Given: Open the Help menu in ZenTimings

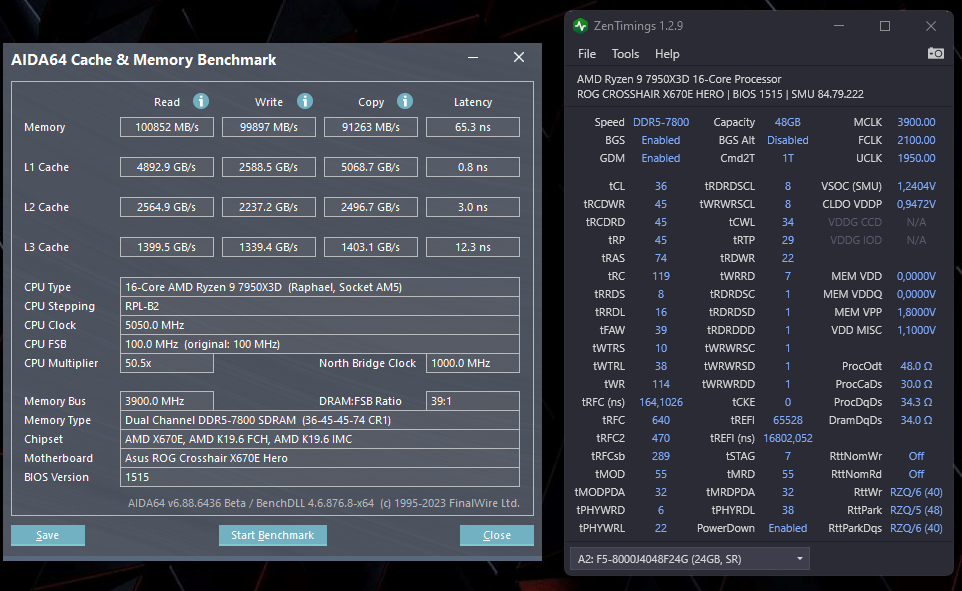Looking at the screenshot, I should coord(667,54).
